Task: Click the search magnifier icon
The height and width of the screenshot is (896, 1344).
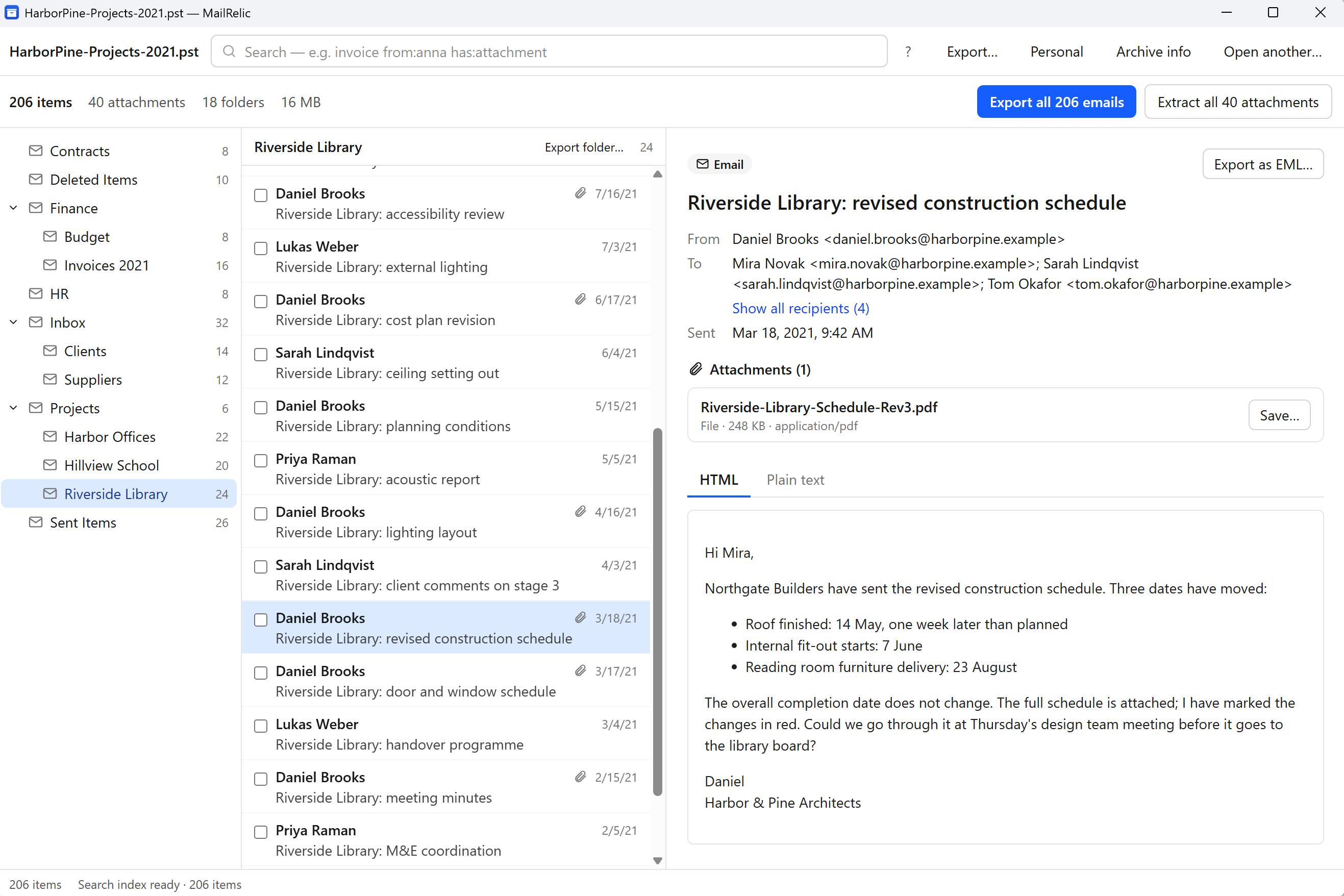Action: [x=229, y=52]
